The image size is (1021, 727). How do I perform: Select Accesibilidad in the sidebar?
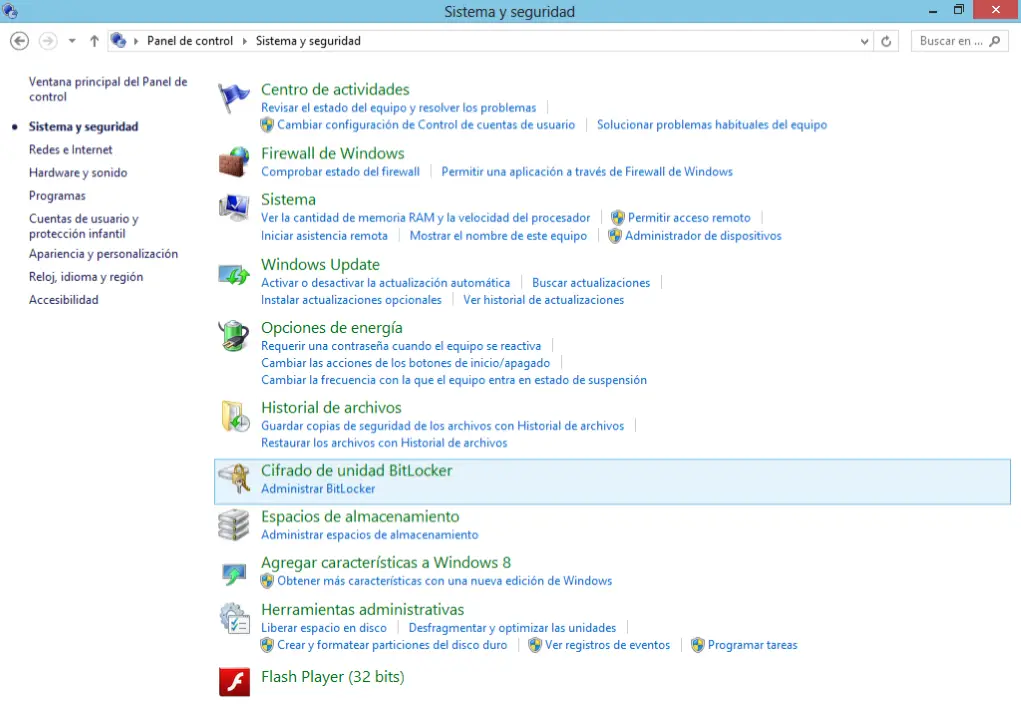[64, 300]
